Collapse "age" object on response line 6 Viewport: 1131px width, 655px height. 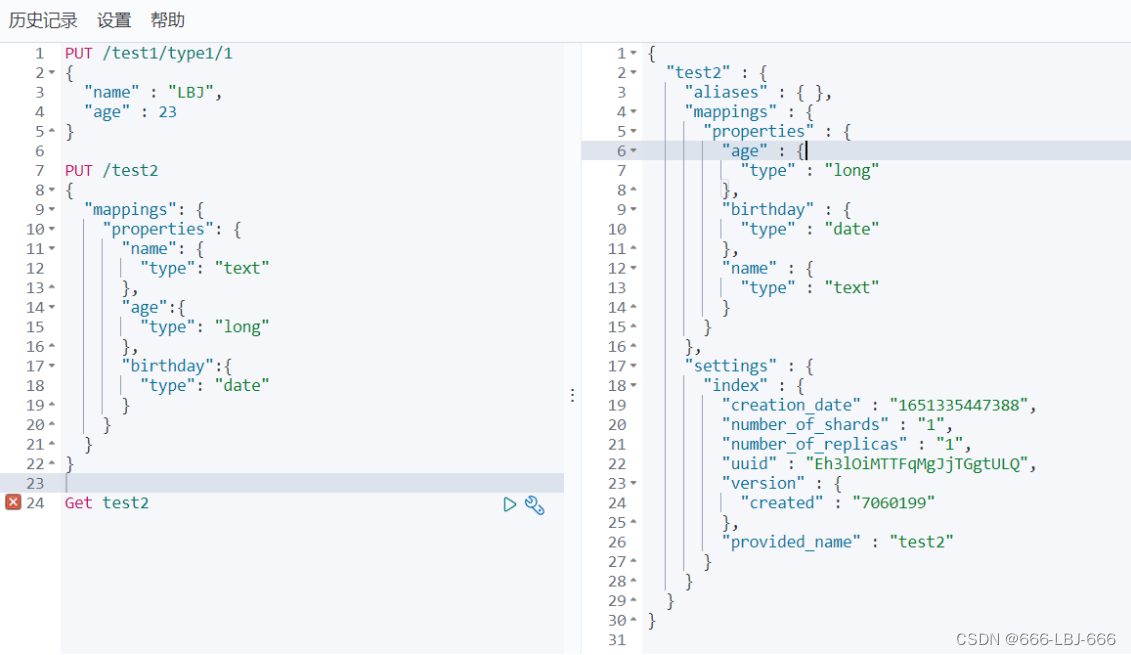point(633,151)
